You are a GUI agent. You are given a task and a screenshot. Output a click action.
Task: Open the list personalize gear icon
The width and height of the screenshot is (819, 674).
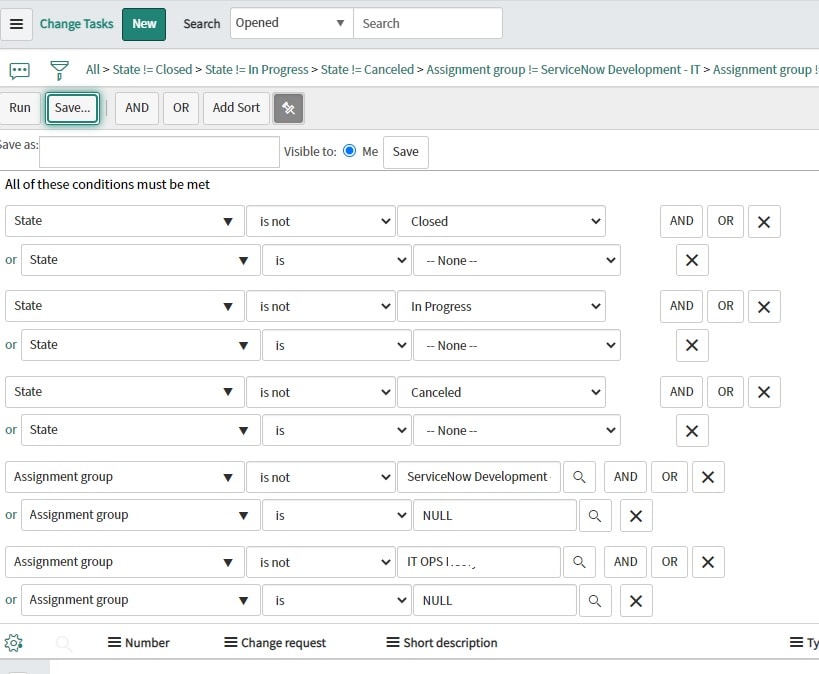(14, 643)
